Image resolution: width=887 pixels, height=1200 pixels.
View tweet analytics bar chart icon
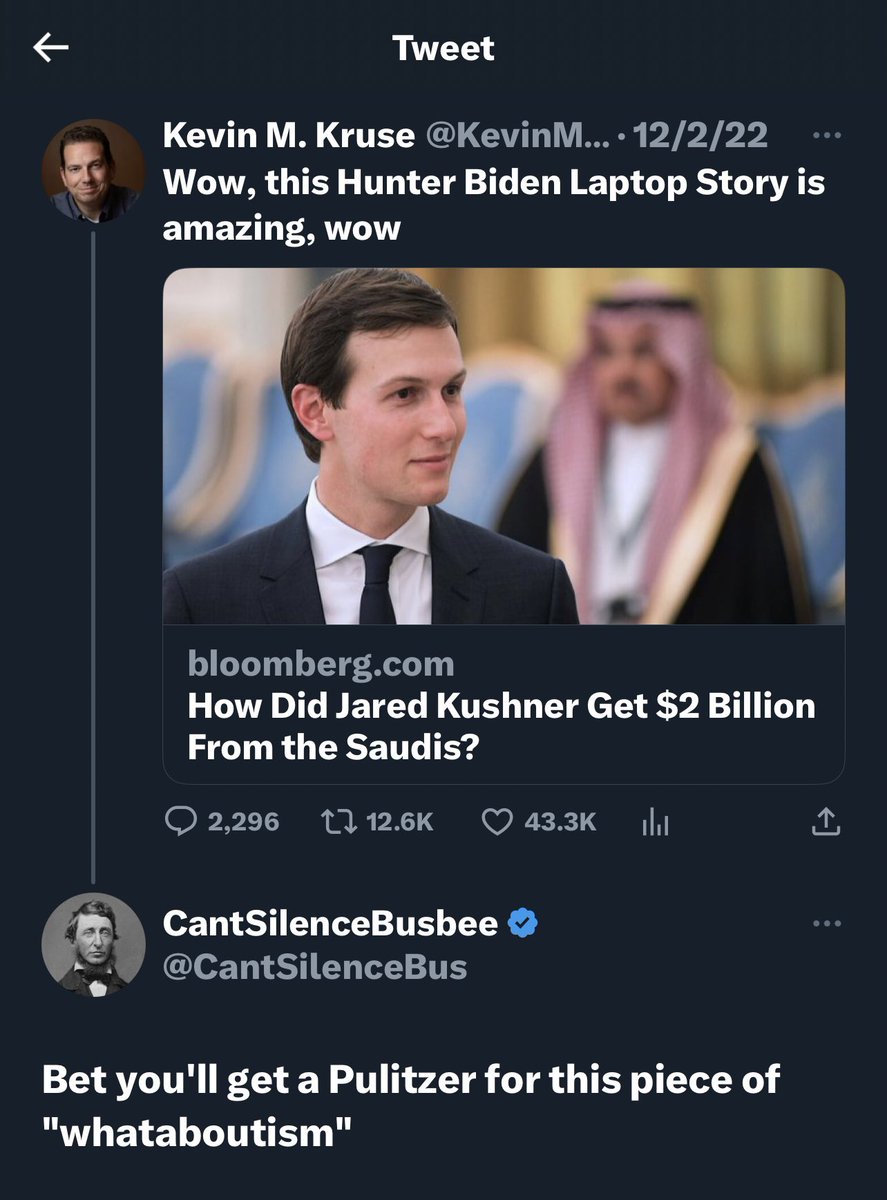pyautogui.click(x=654, y=822)
